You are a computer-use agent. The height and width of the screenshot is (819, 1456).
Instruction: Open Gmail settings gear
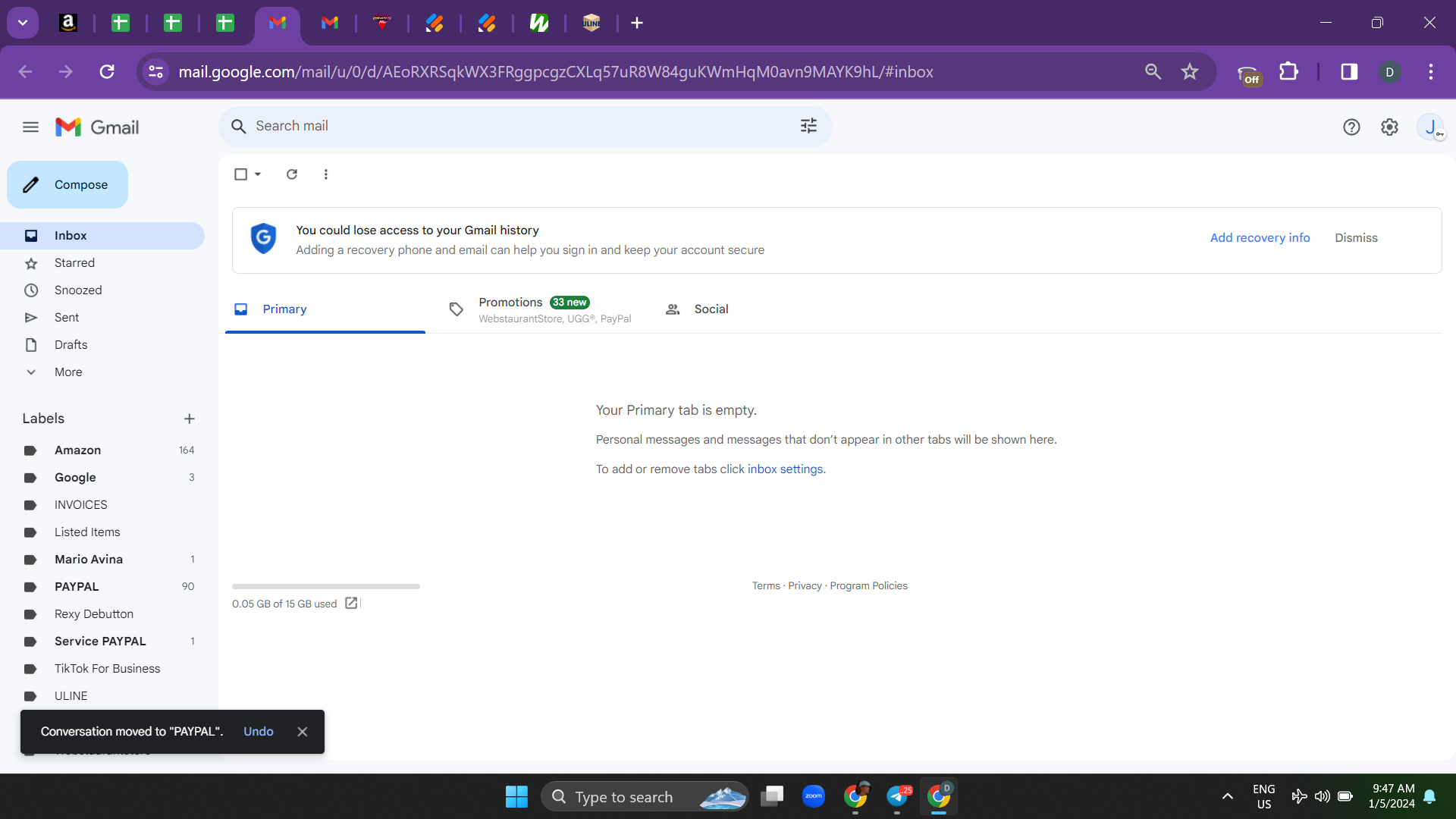pos(1389,127)
